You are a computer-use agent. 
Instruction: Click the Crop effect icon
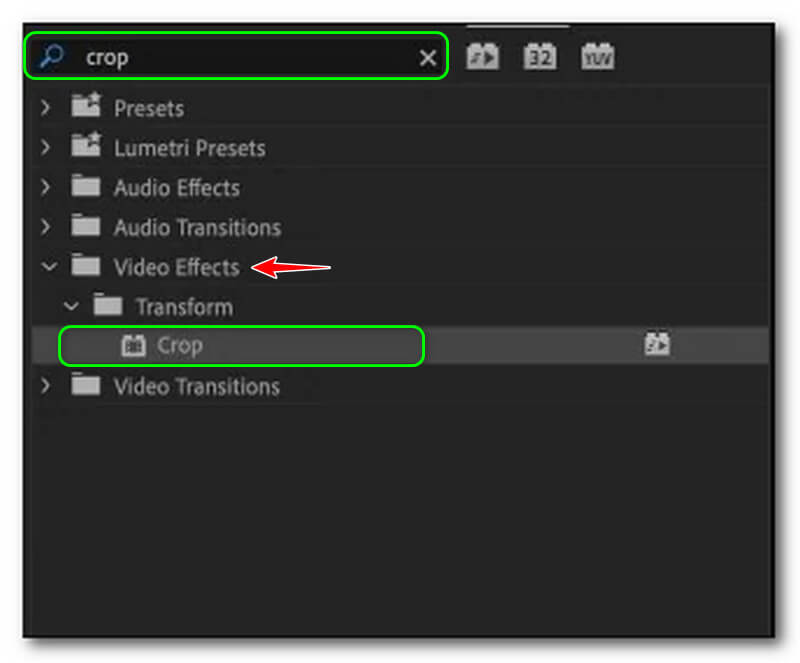(x=133, y=346)
